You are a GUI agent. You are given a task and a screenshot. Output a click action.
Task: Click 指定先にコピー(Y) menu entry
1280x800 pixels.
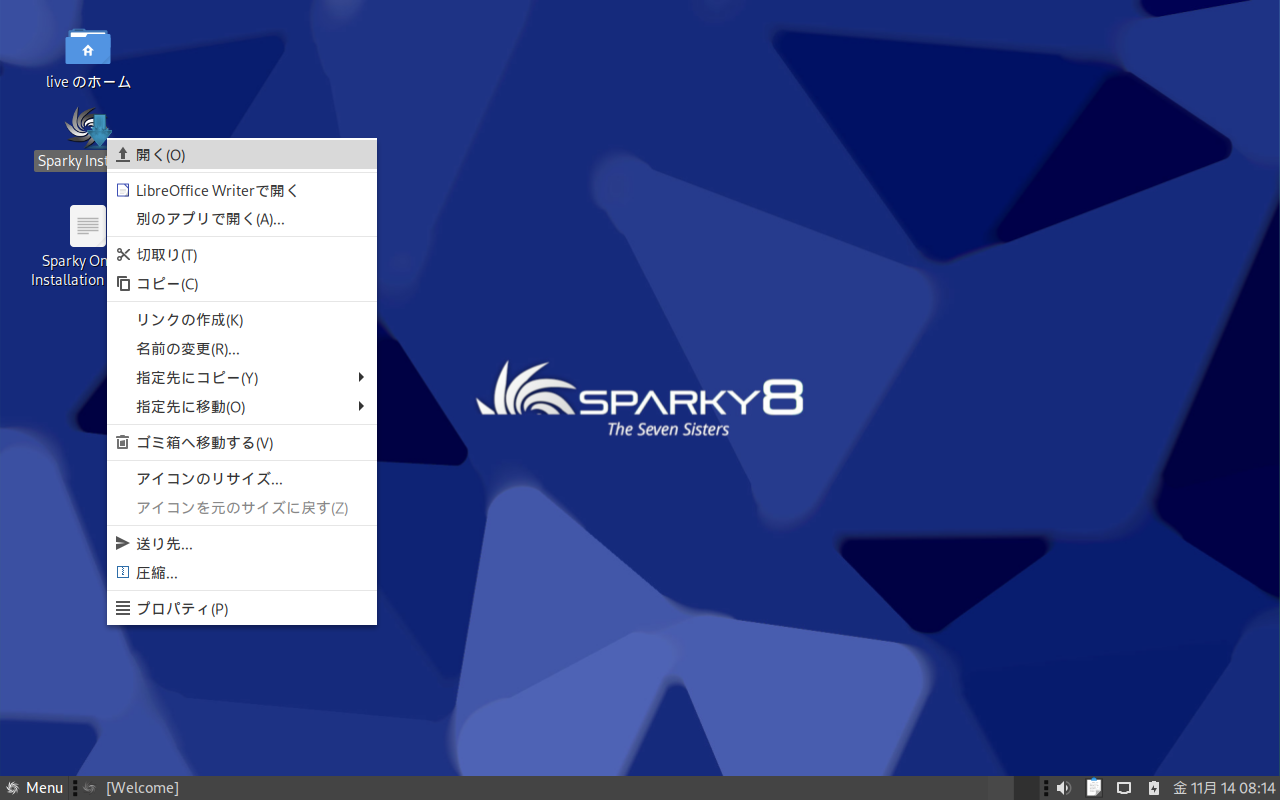242,378
